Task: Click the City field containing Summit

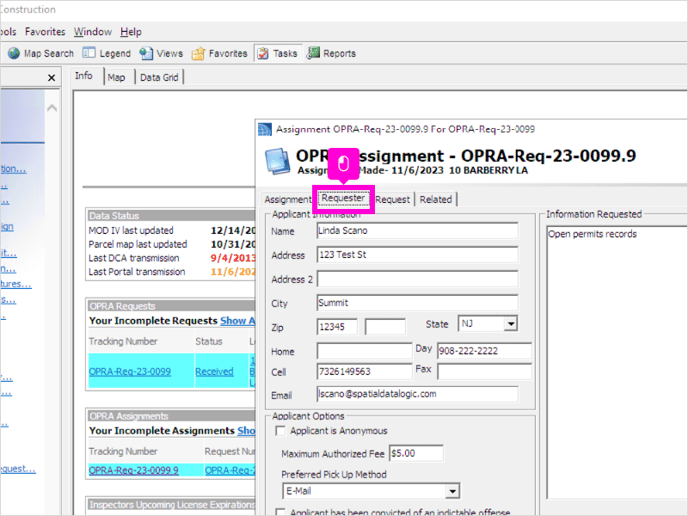Action: [x=417, y=303]
